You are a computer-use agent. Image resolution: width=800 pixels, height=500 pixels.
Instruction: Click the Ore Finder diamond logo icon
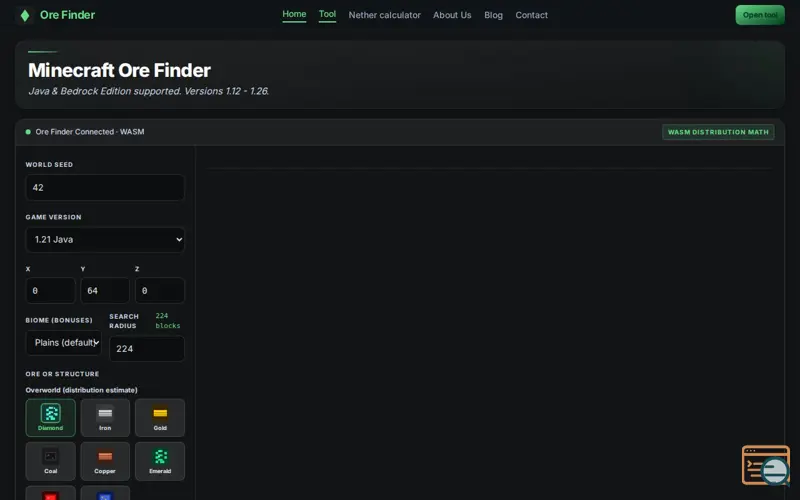pos(24,15)
